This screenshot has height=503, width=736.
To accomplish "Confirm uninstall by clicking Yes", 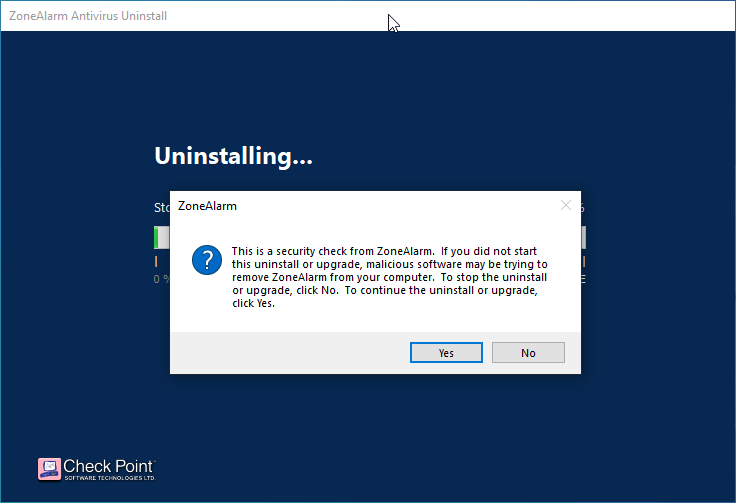I will 446,352.
